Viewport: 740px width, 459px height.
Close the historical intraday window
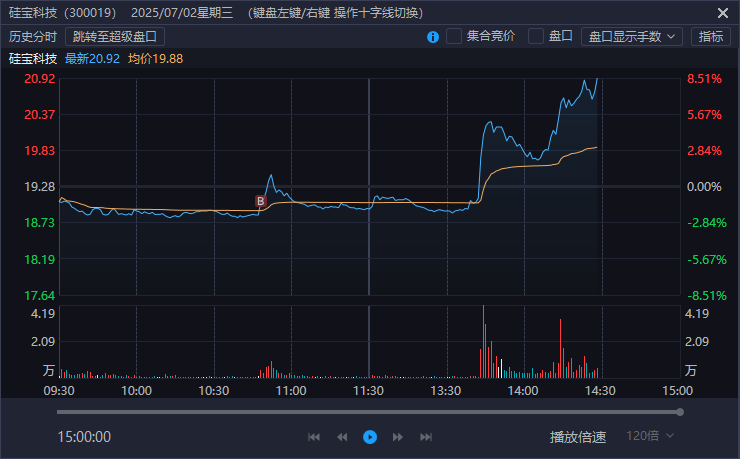click(723, 13)
